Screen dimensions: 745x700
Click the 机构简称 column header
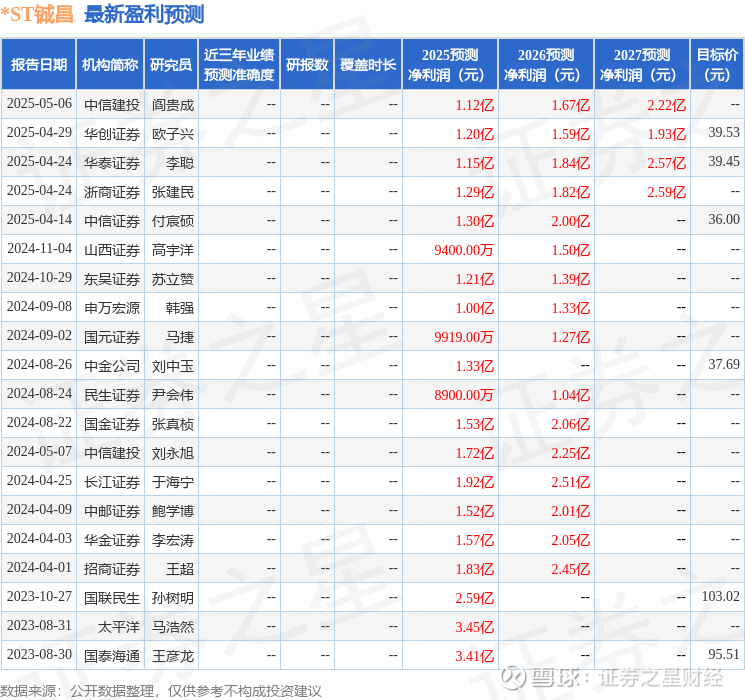click(110, 65)
